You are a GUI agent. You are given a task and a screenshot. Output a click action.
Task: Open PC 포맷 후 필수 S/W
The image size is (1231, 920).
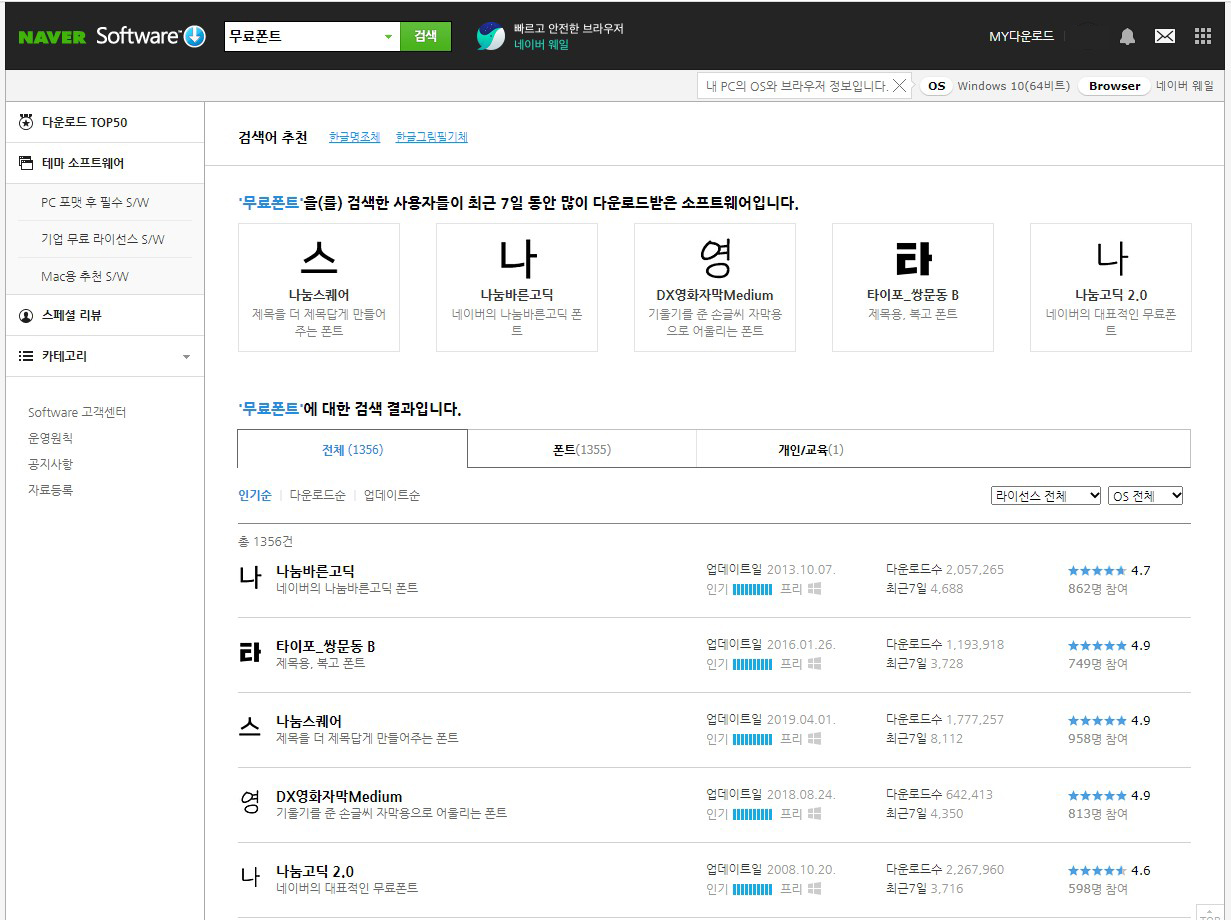click(95, 202)
